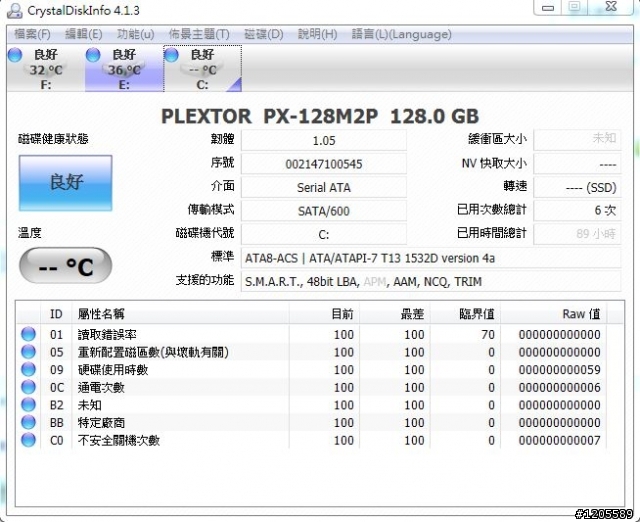Click the transfer mode value SATA/600
The height and width of the screenshot is (522, 640).
324,211
